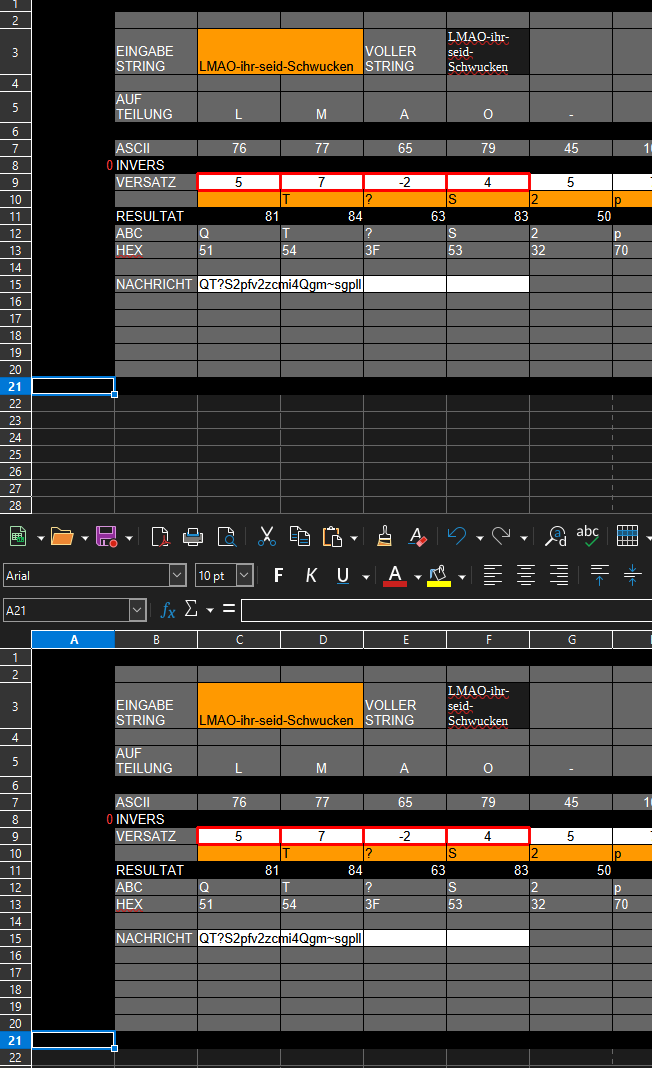Open Find and Replace
The height and width of the screenshot is (1068, 652).
(x=555, y=537)
